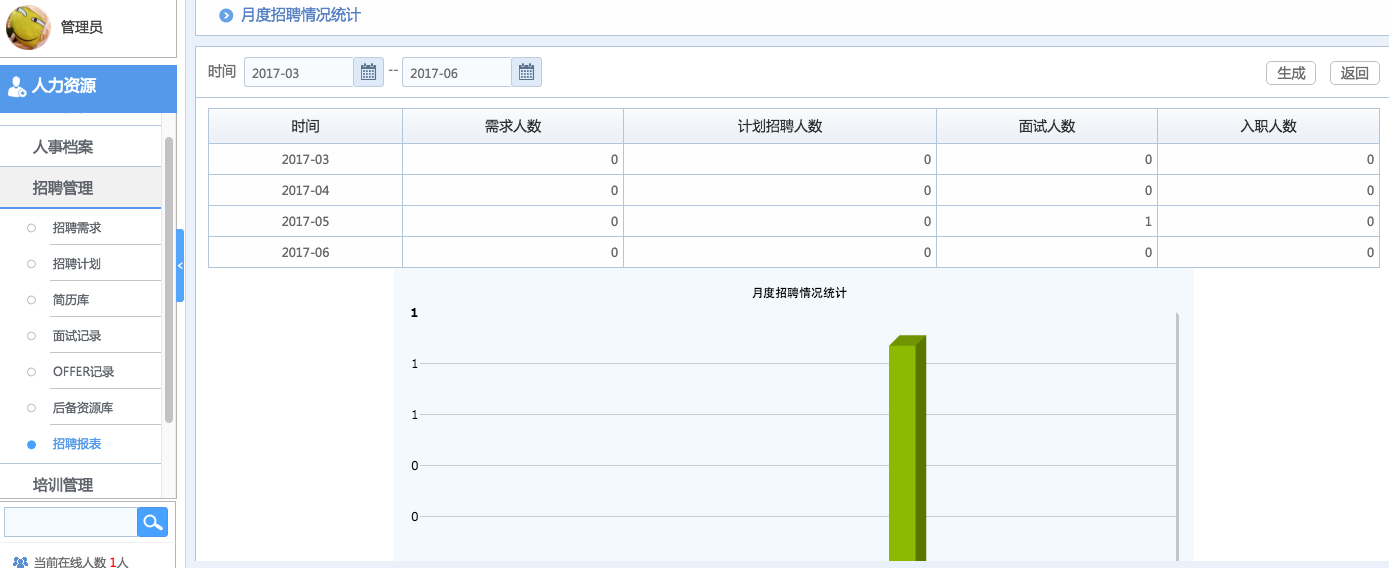Click the administrator avatar picture
1389x568 pixels.
pyautogui.click(x=28, y=27)
